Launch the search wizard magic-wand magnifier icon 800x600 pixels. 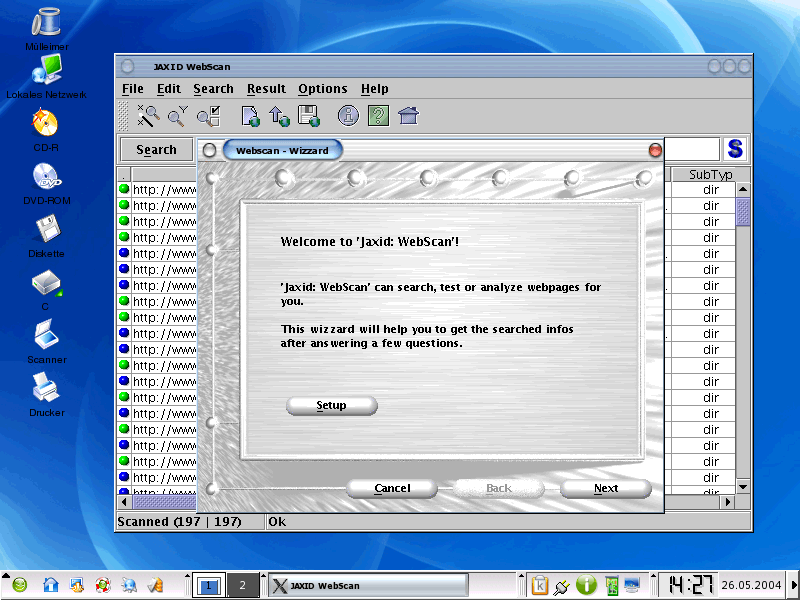tap(148, 115)
